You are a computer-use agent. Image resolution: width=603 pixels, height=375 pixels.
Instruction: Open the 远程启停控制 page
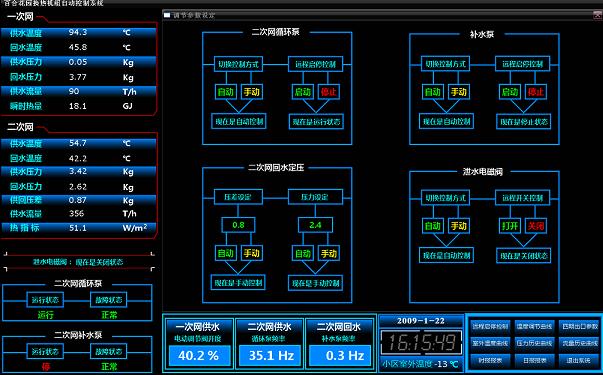click(490, 327)
